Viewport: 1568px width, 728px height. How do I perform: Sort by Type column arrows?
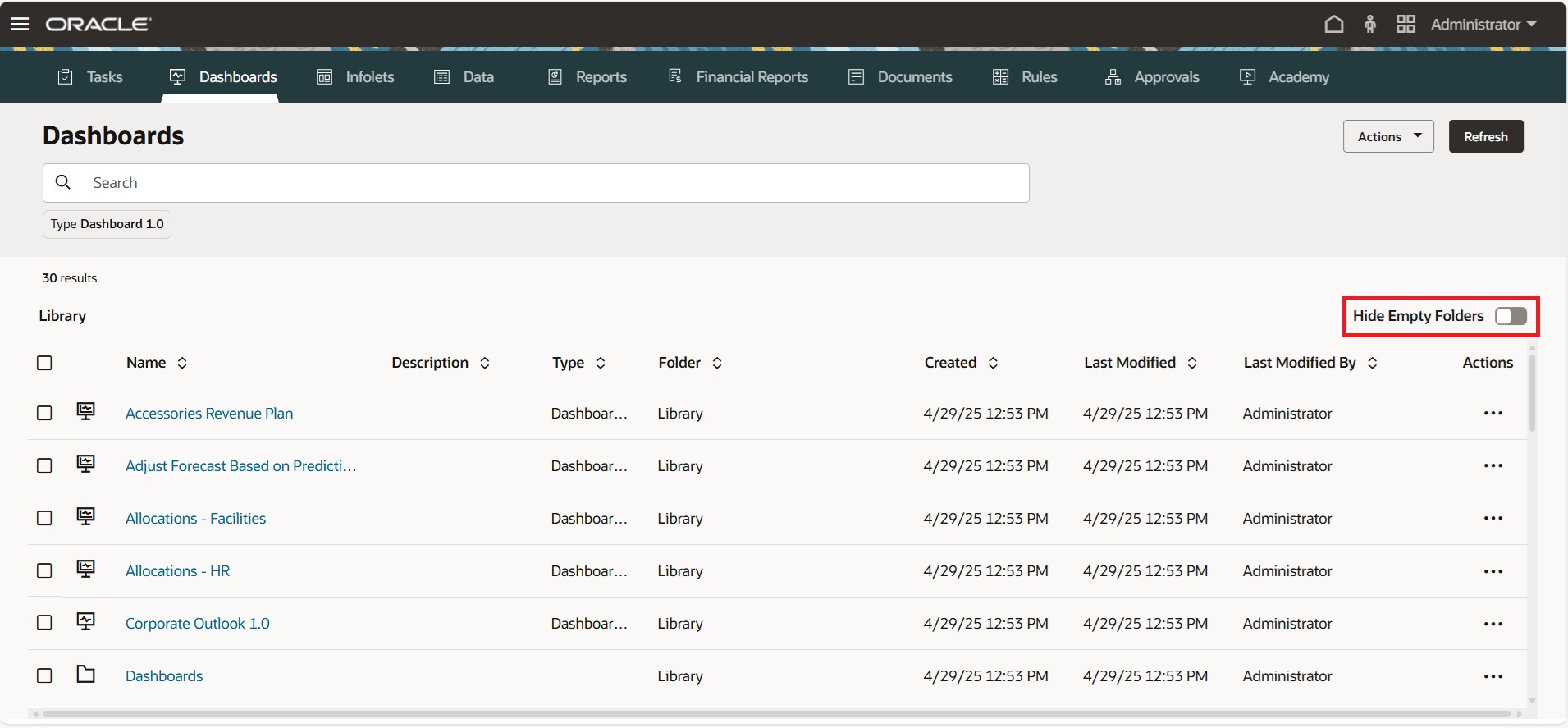601,363
